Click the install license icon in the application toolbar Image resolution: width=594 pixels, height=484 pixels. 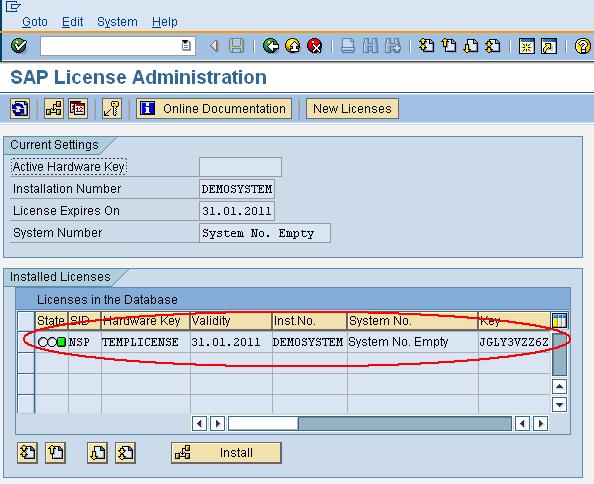[54, 109]
